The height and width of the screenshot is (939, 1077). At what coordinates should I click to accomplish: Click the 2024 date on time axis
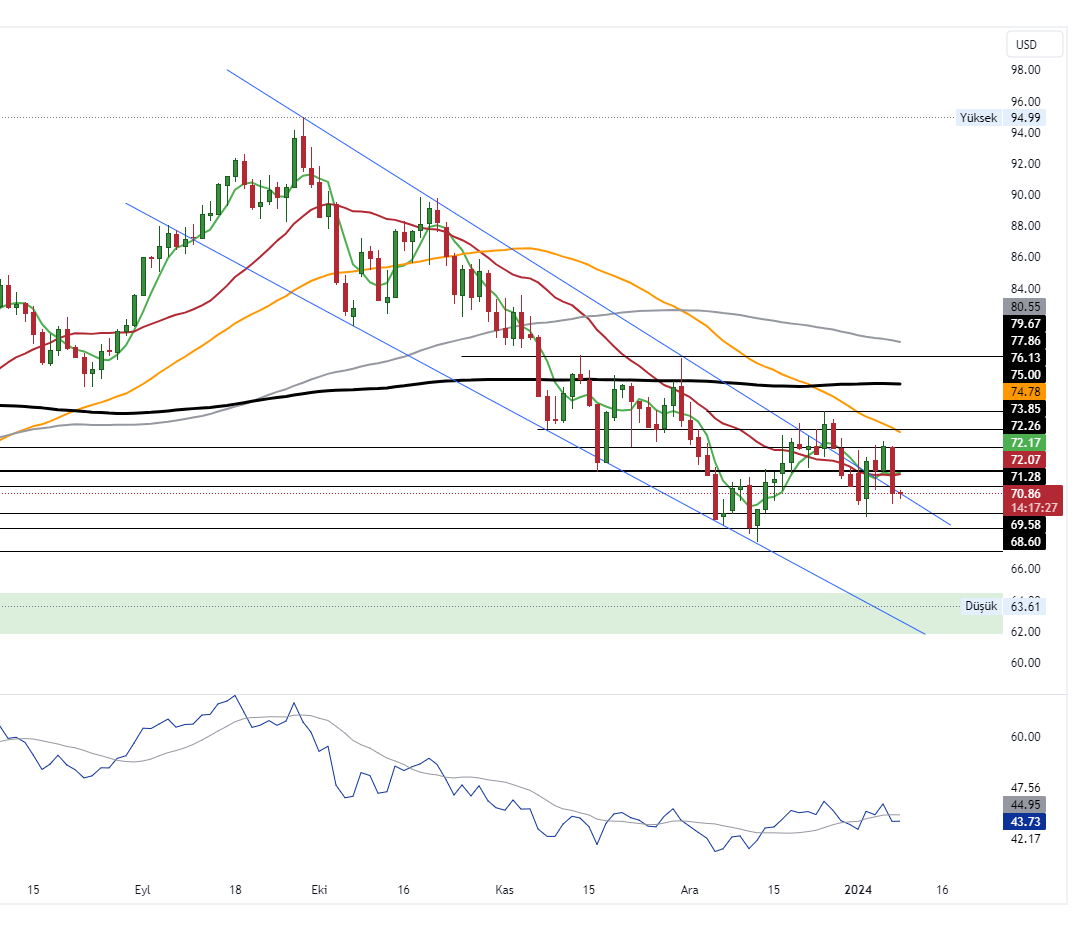point(859,889)
